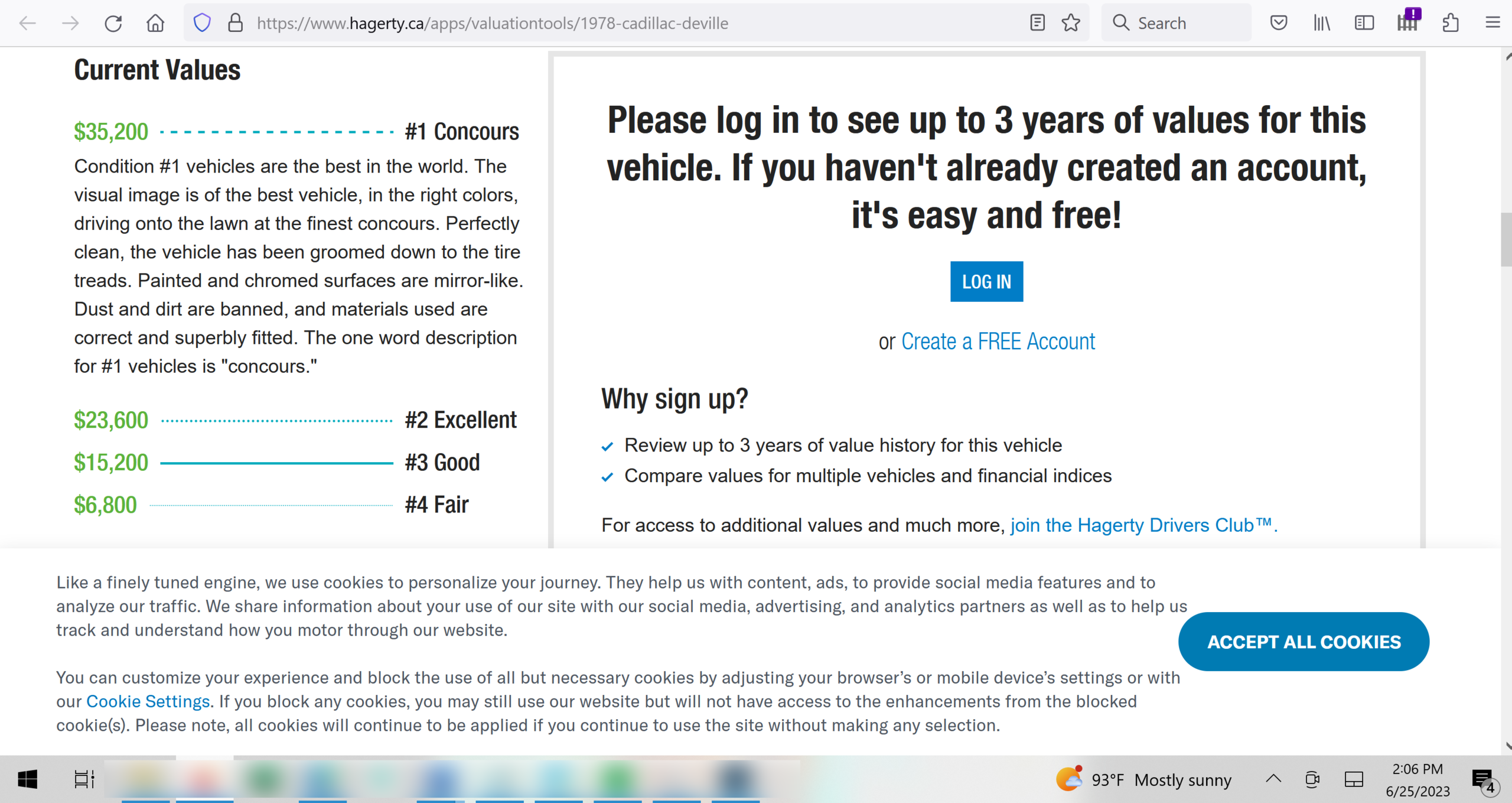Open the Cookie Settings link
Viewport: 1512px width, 803px height.
tap(148, 701)
